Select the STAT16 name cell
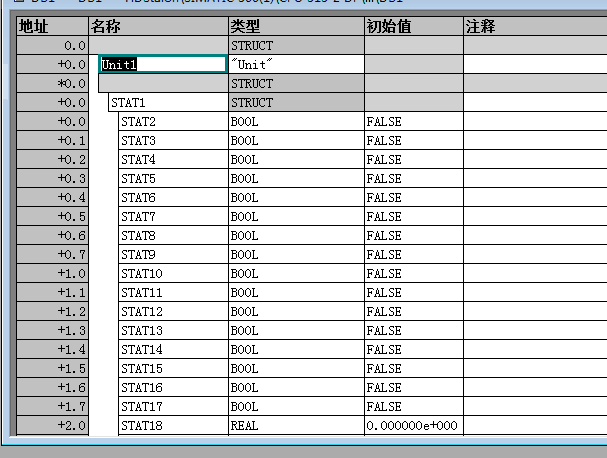This screenshot has width=607, height=458. [x=173, y=387]
